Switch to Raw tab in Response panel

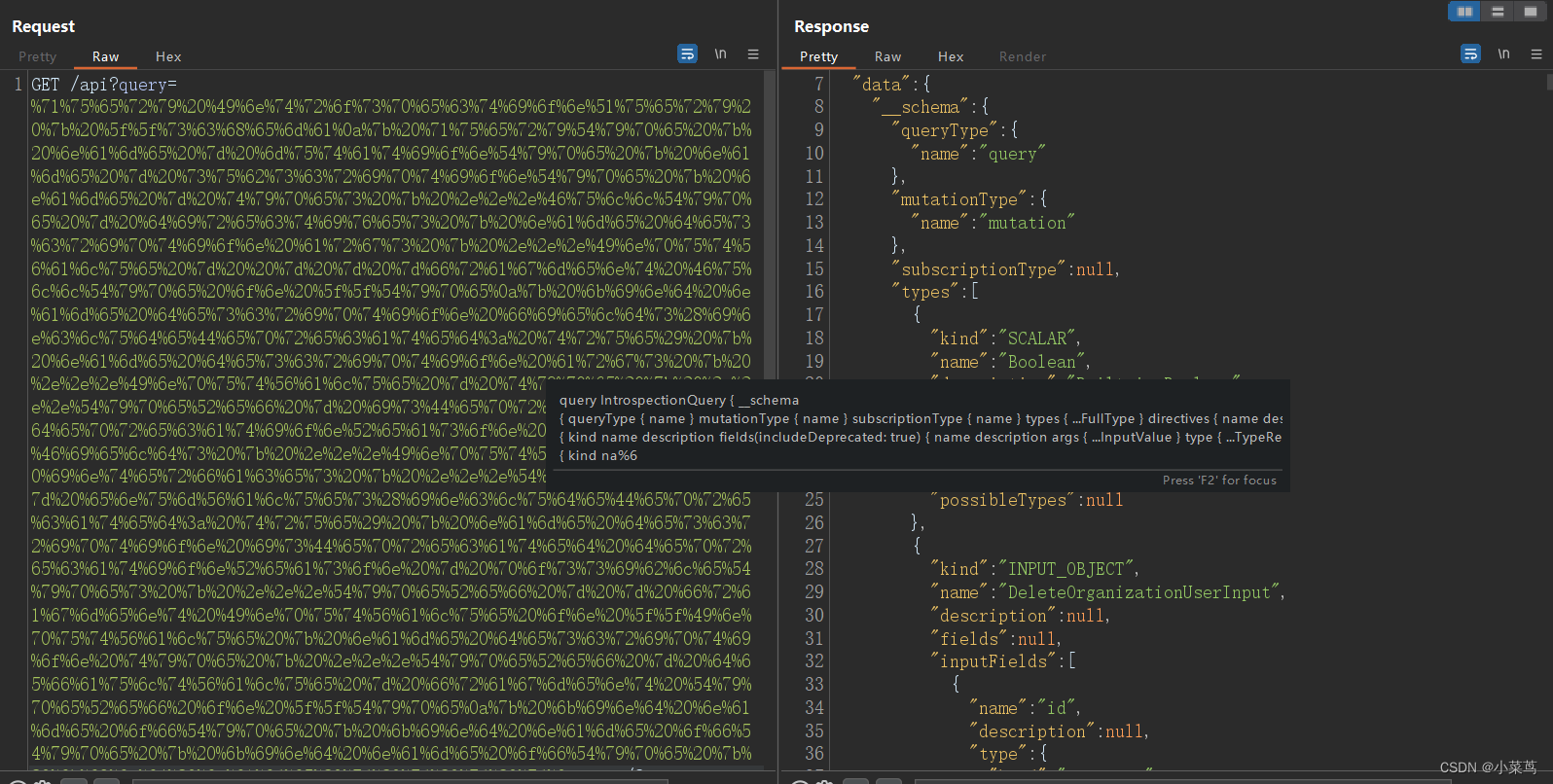(x=887, y=56)
